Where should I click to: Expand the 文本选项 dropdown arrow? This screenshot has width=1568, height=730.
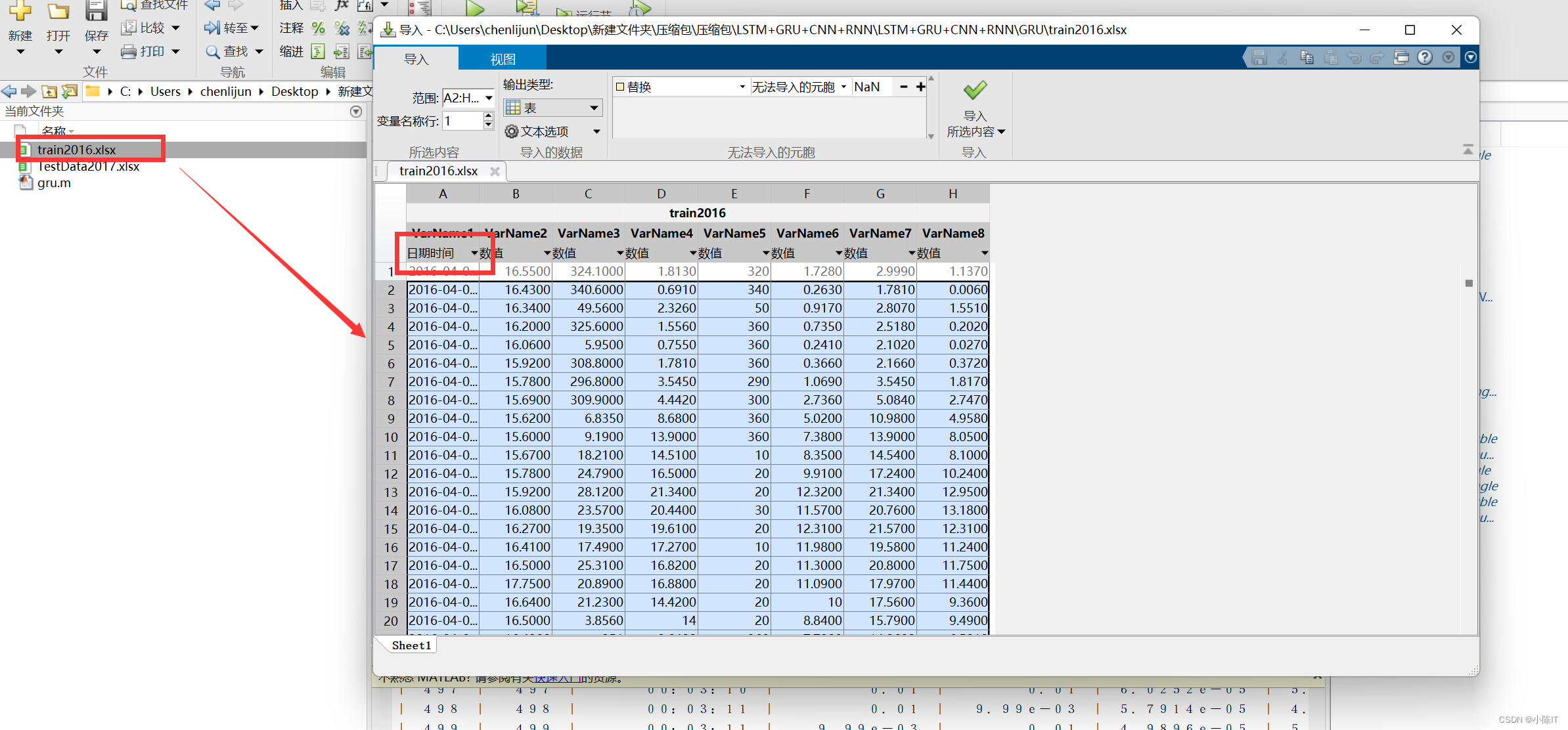[x=596, y=131]
